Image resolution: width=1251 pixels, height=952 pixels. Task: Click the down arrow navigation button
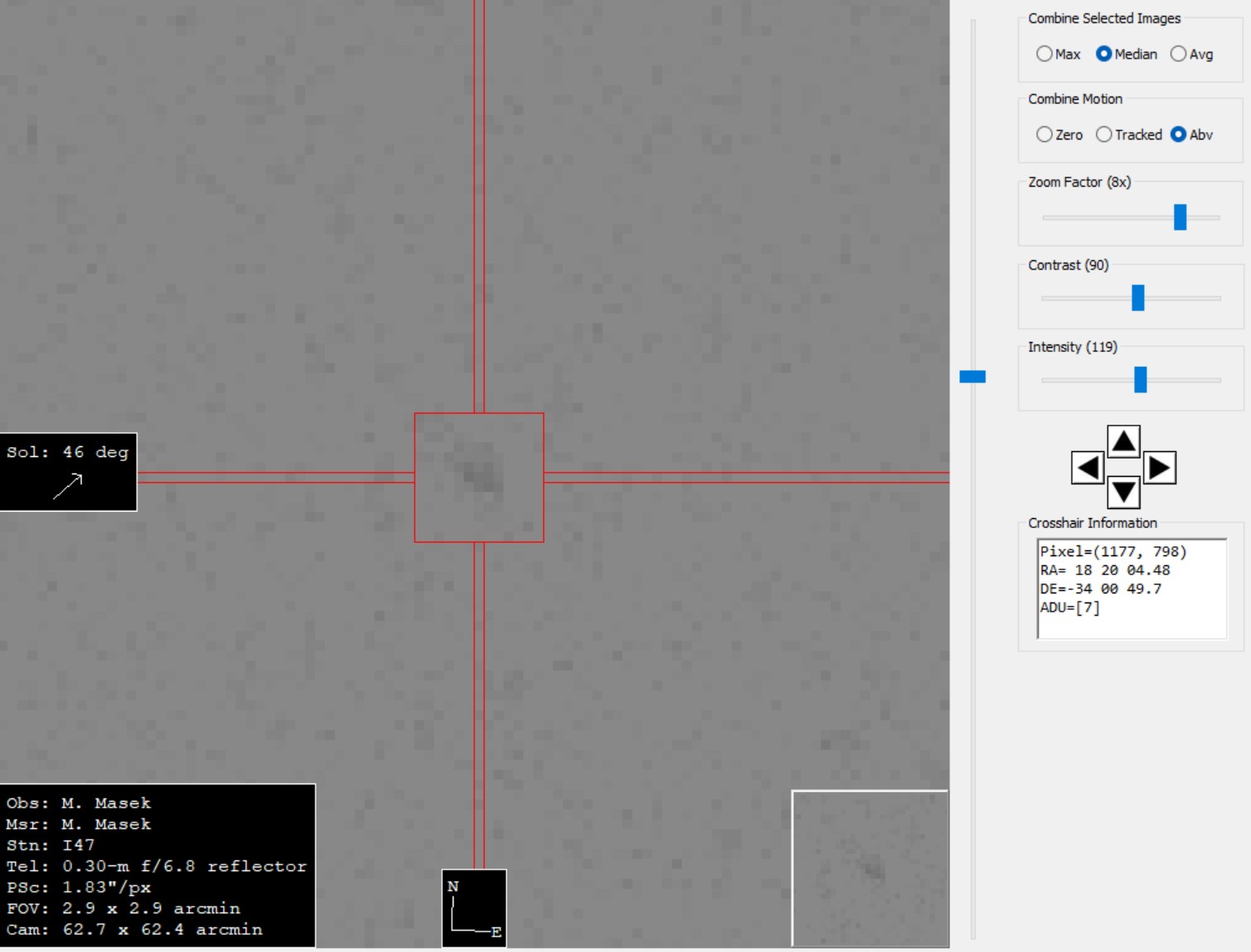[x=1123, y=493]
